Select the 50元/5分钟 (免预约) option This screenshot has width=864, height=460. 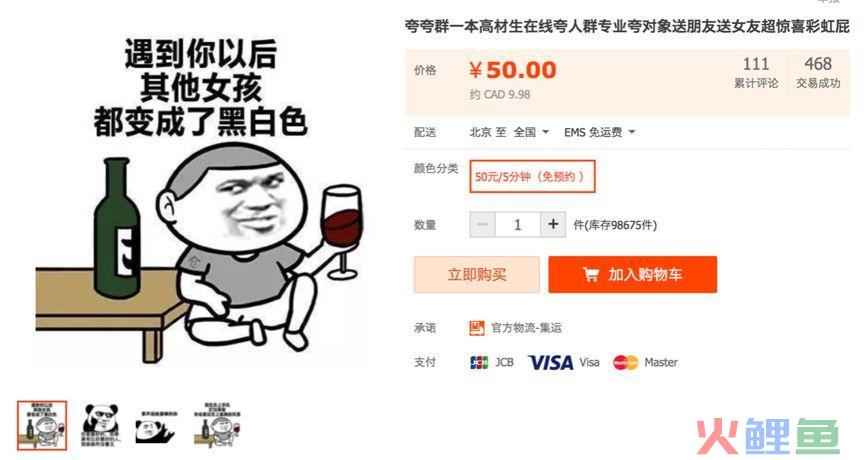point(532,176)
